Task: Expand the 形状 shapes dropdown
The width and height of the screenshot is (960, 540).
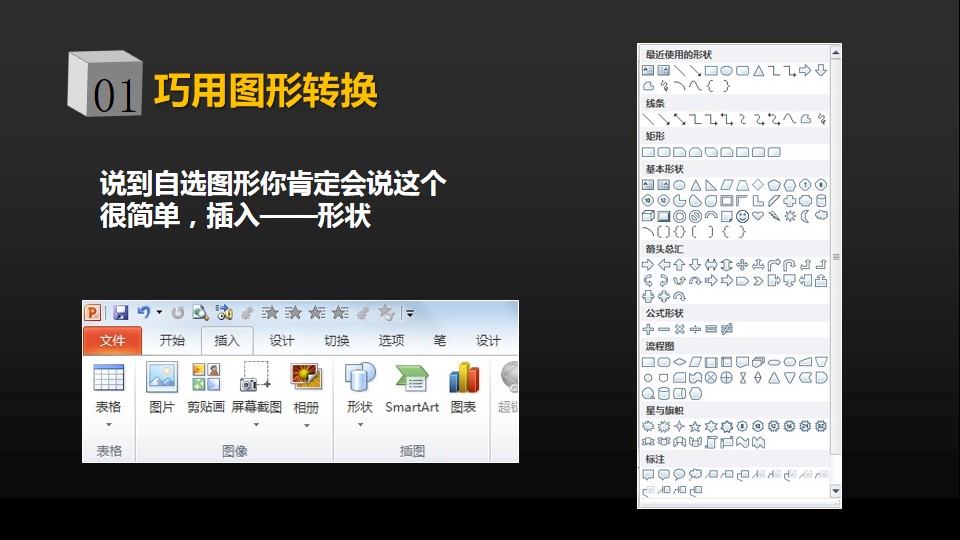Action: (x=359, y=424)
